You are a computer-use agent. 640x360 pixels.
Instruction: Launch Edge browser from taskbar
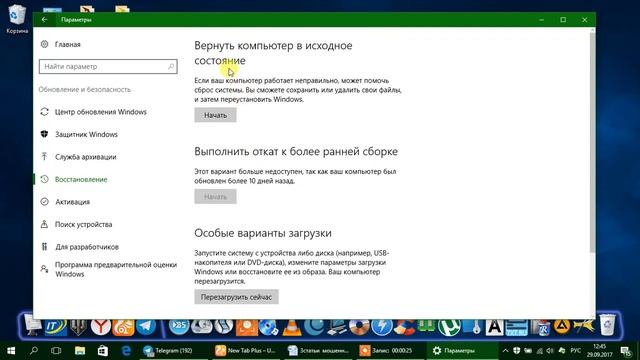[x=126, y=351]
